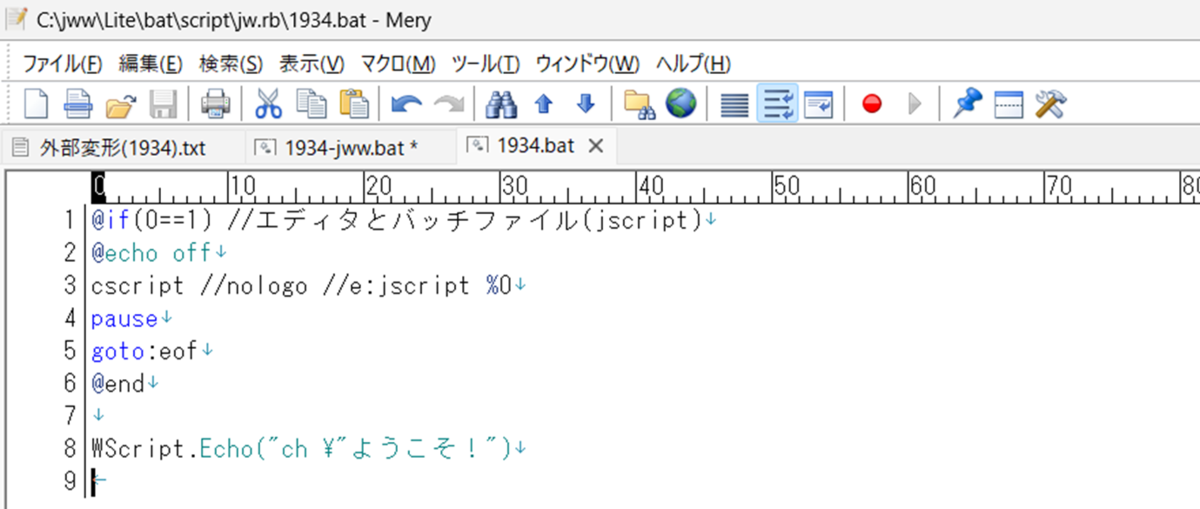Place cursor at end-of-file marker on line 9
Image resolution: width=1200 pixels, height=509 pixels.
point(98,482)
